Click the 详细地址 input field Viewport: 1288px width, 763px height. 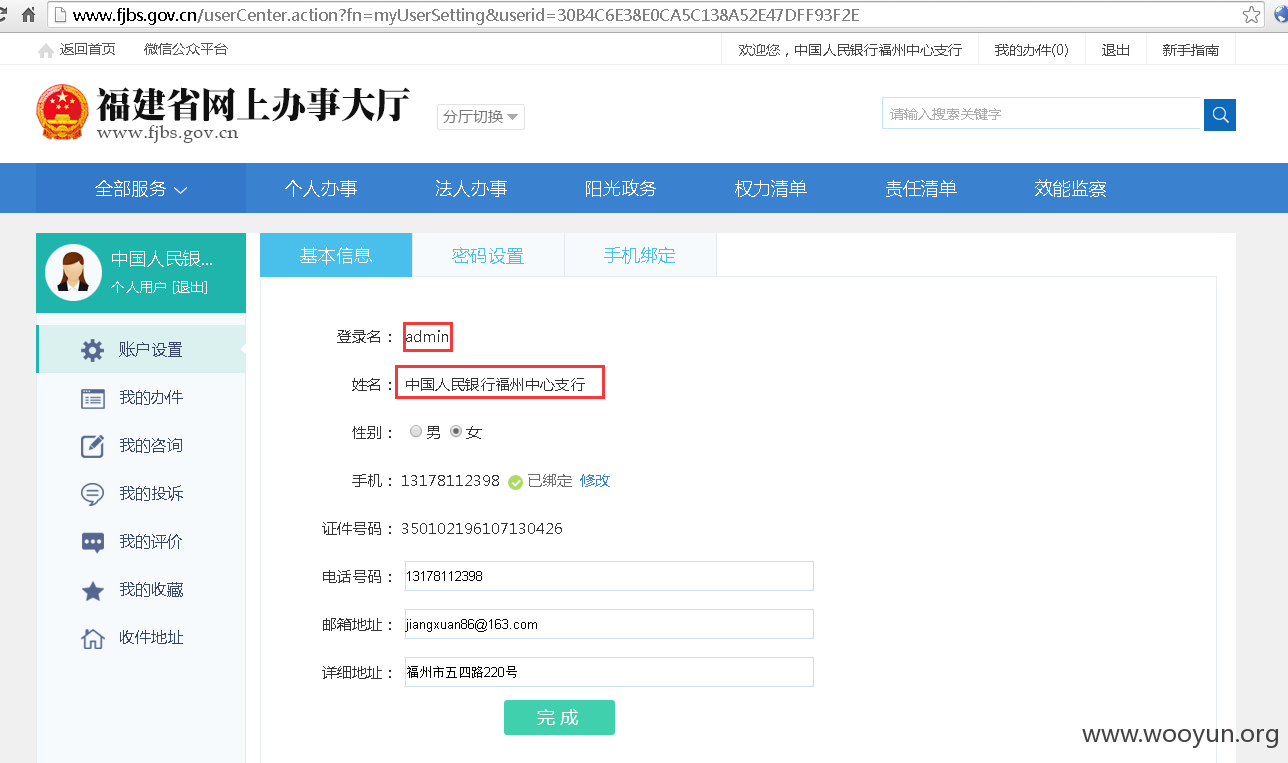pyautogui.click(x=609, y=672)
